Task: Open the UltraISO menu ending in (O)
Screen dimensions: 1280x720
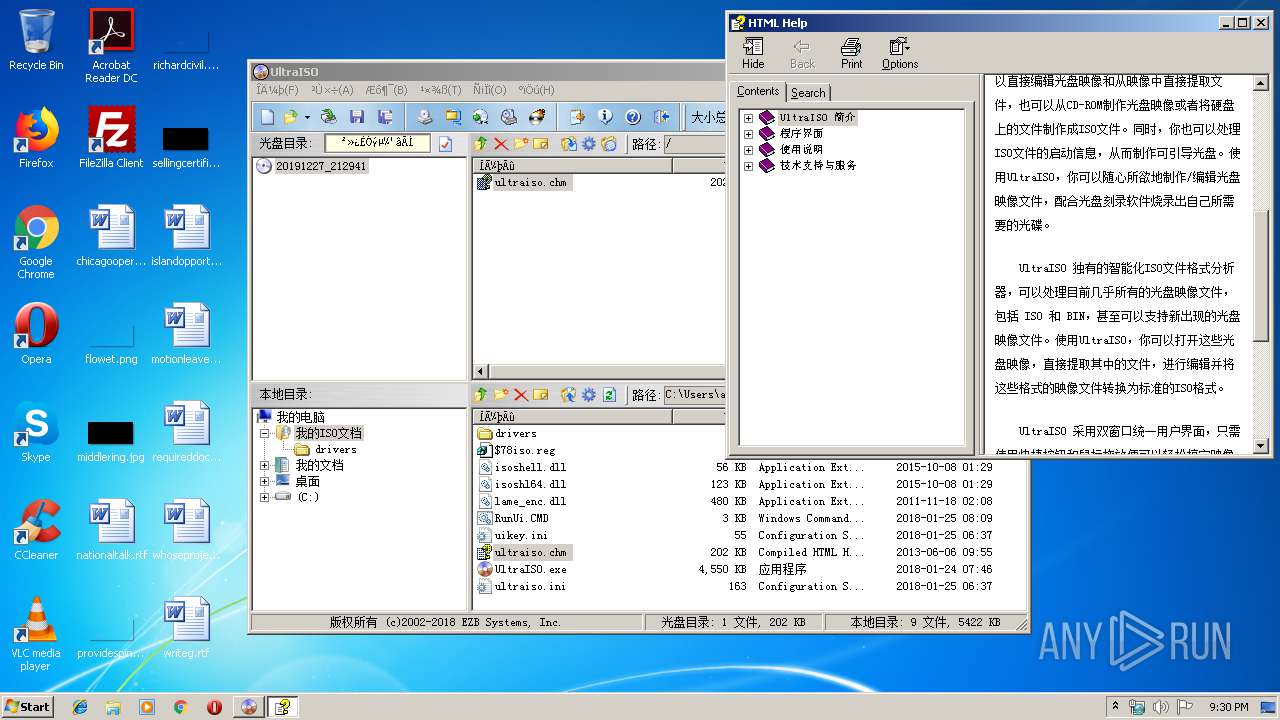Action: pyautogui.click(x=489, y=90)
